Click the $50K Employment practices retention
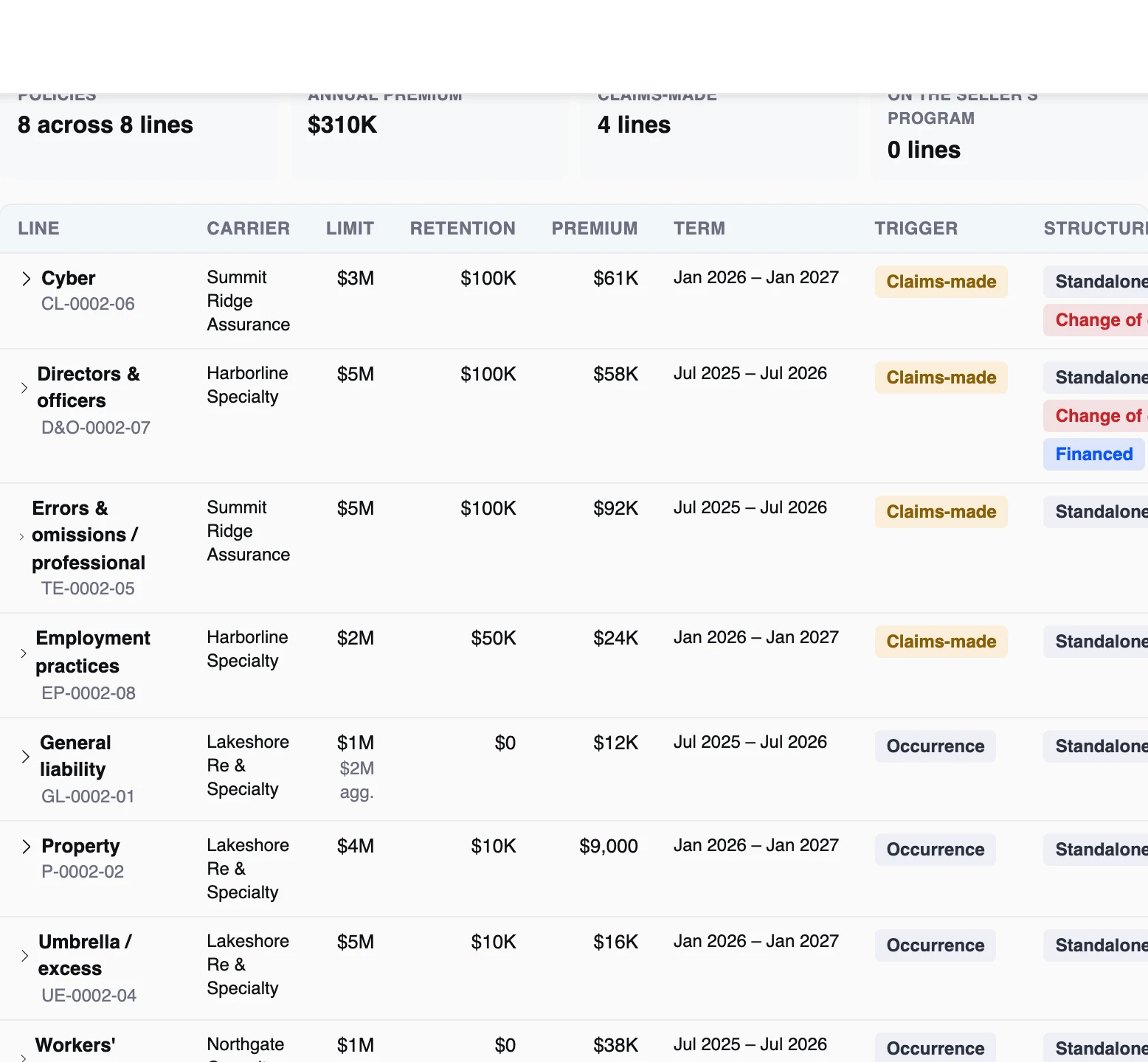Viewport: 1148px width, 1062px height. [x=494, y=638]
